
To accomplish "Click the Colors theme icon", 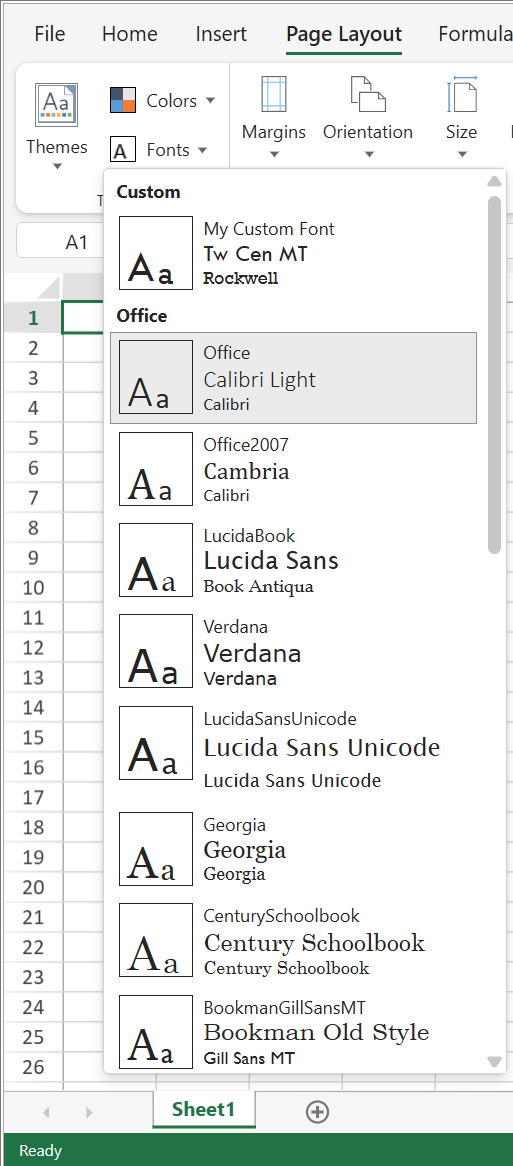I will coord(123,100).
